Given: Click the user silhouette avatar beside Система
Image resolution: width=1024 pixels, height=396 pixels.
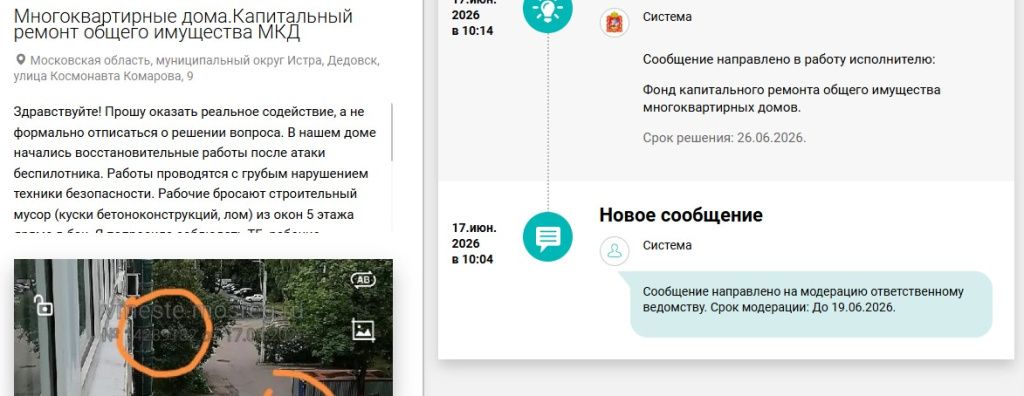Looking at the screenshot, I should (x=614, y=251).
